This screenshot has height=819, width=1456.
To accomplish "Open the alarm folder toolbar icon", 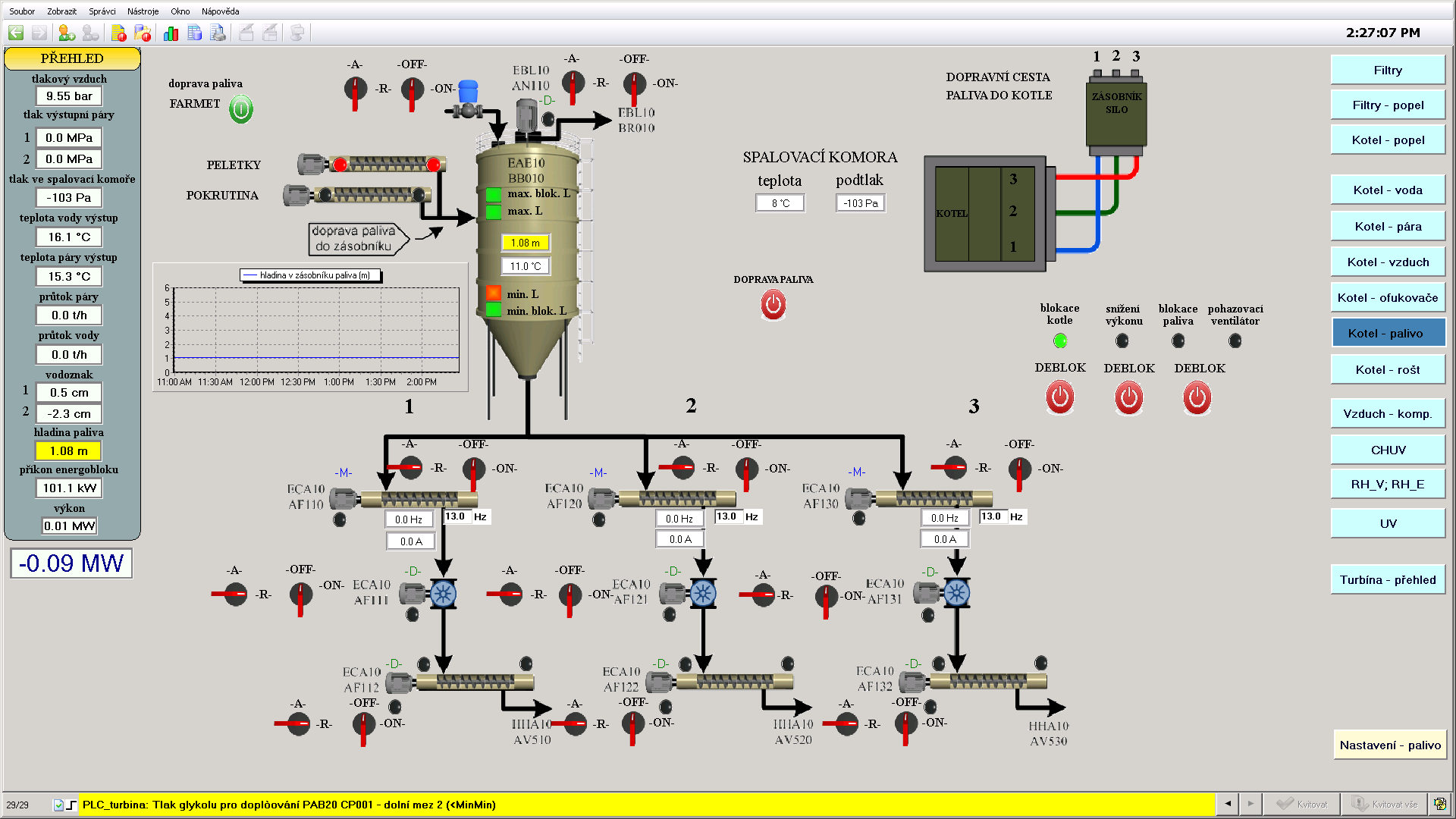I will (143, 33).
